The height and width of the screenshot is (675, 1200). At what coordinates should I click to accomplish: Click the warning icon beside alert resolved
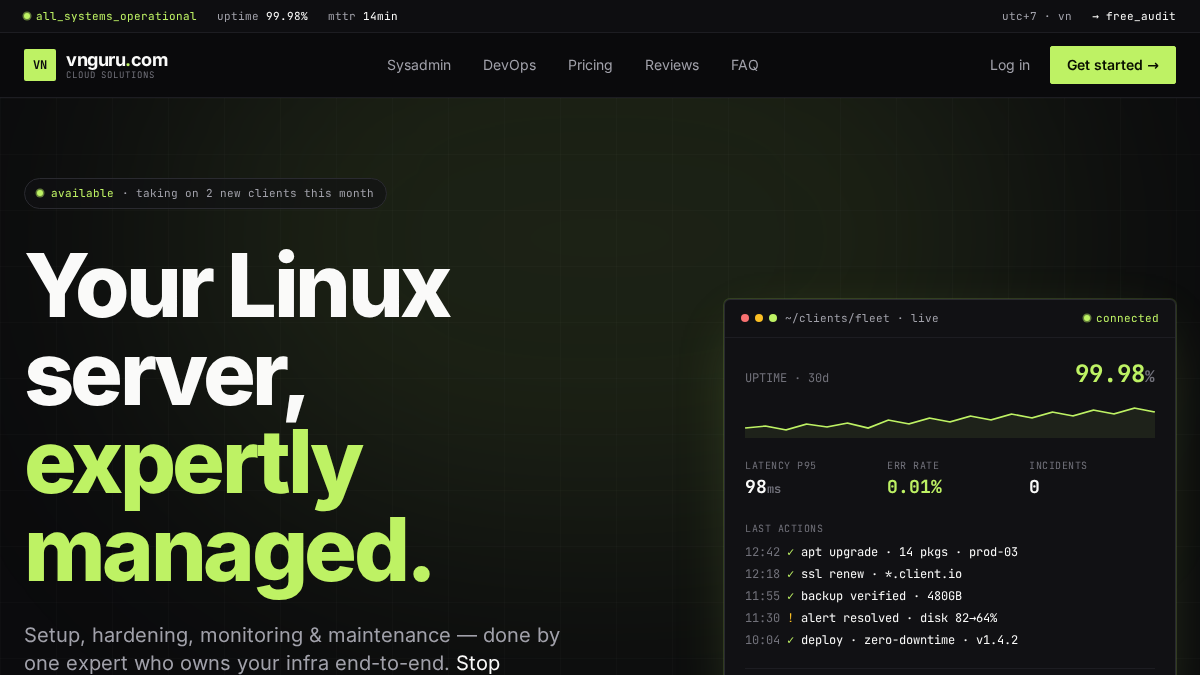tap(790, 618)
